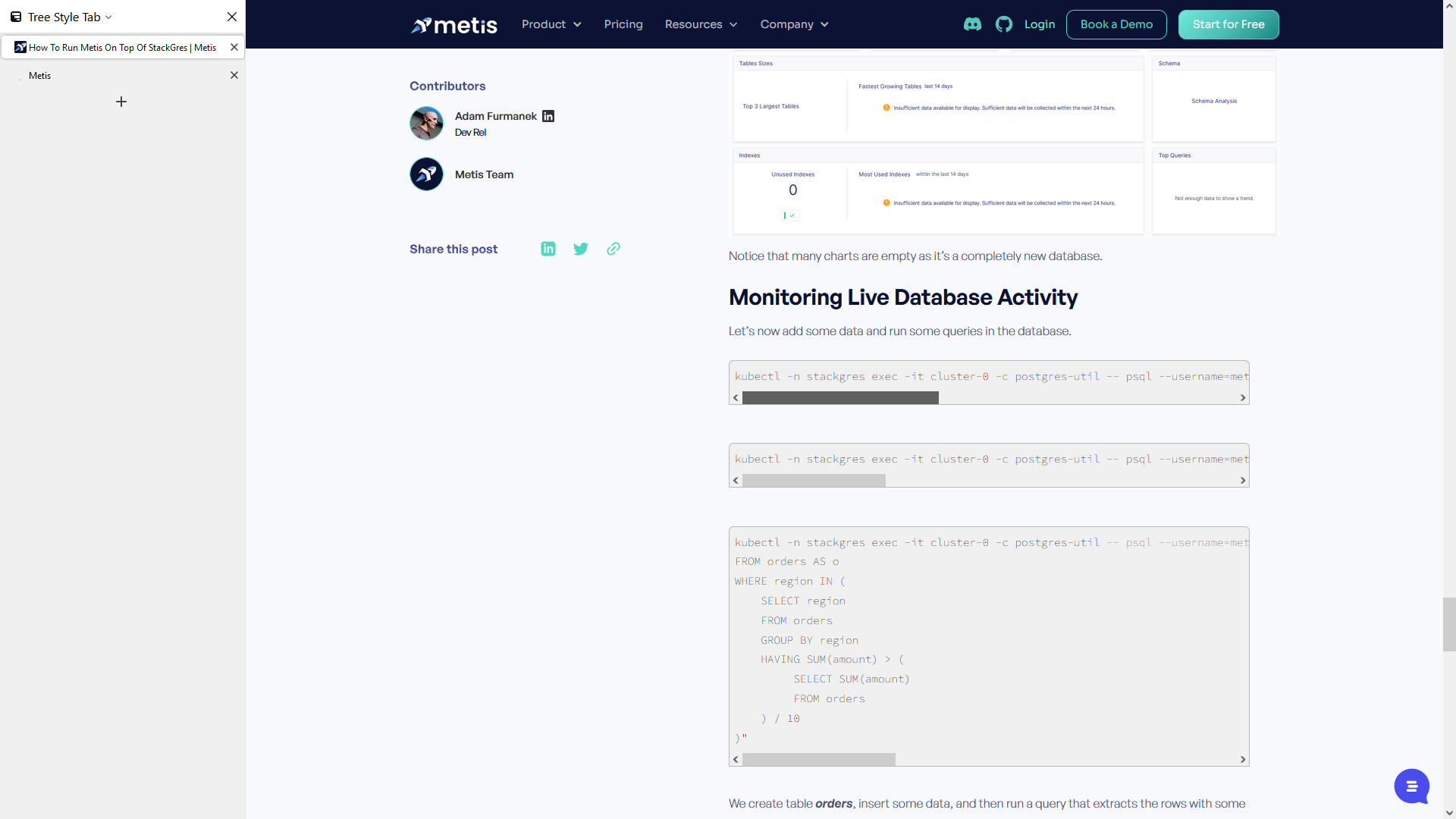The image size is (1456, 819).
Task: Share this post on LinkedIn
Action: pos(548,249)
